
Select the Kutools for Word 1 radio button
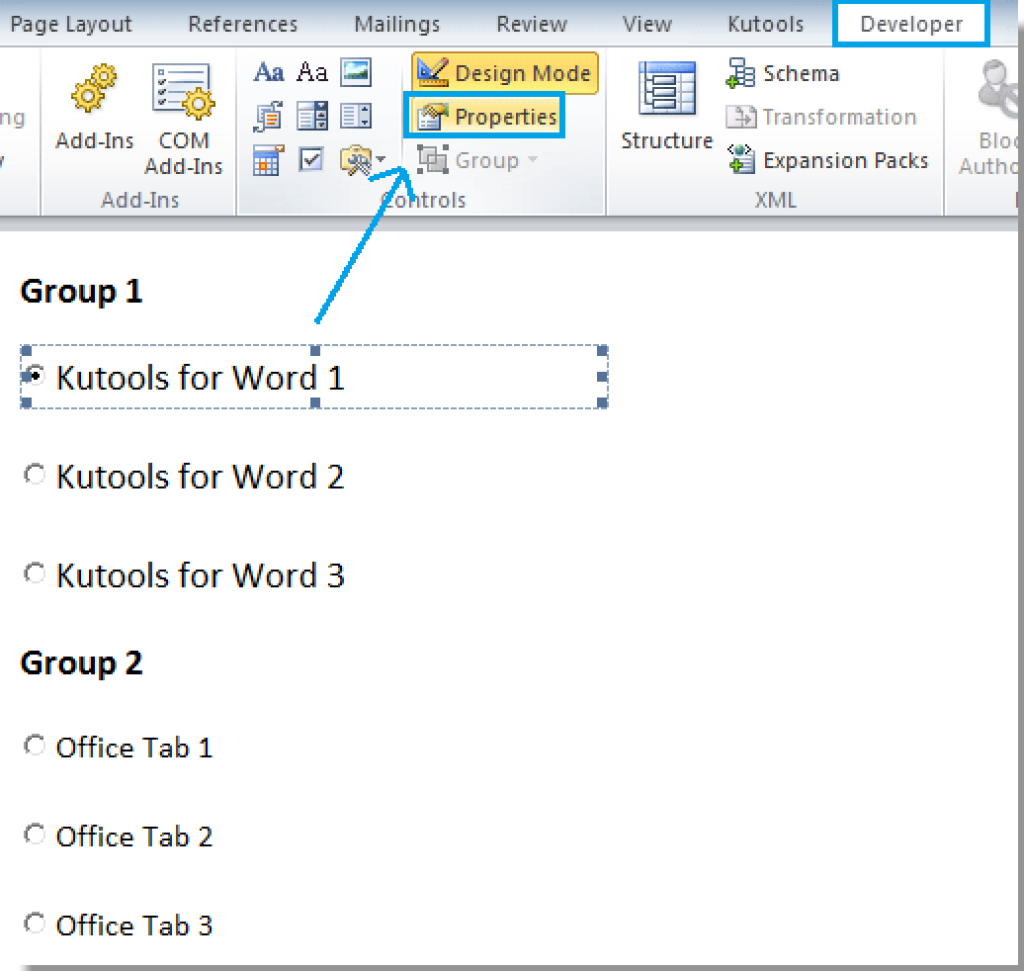[x=34, y=376]
